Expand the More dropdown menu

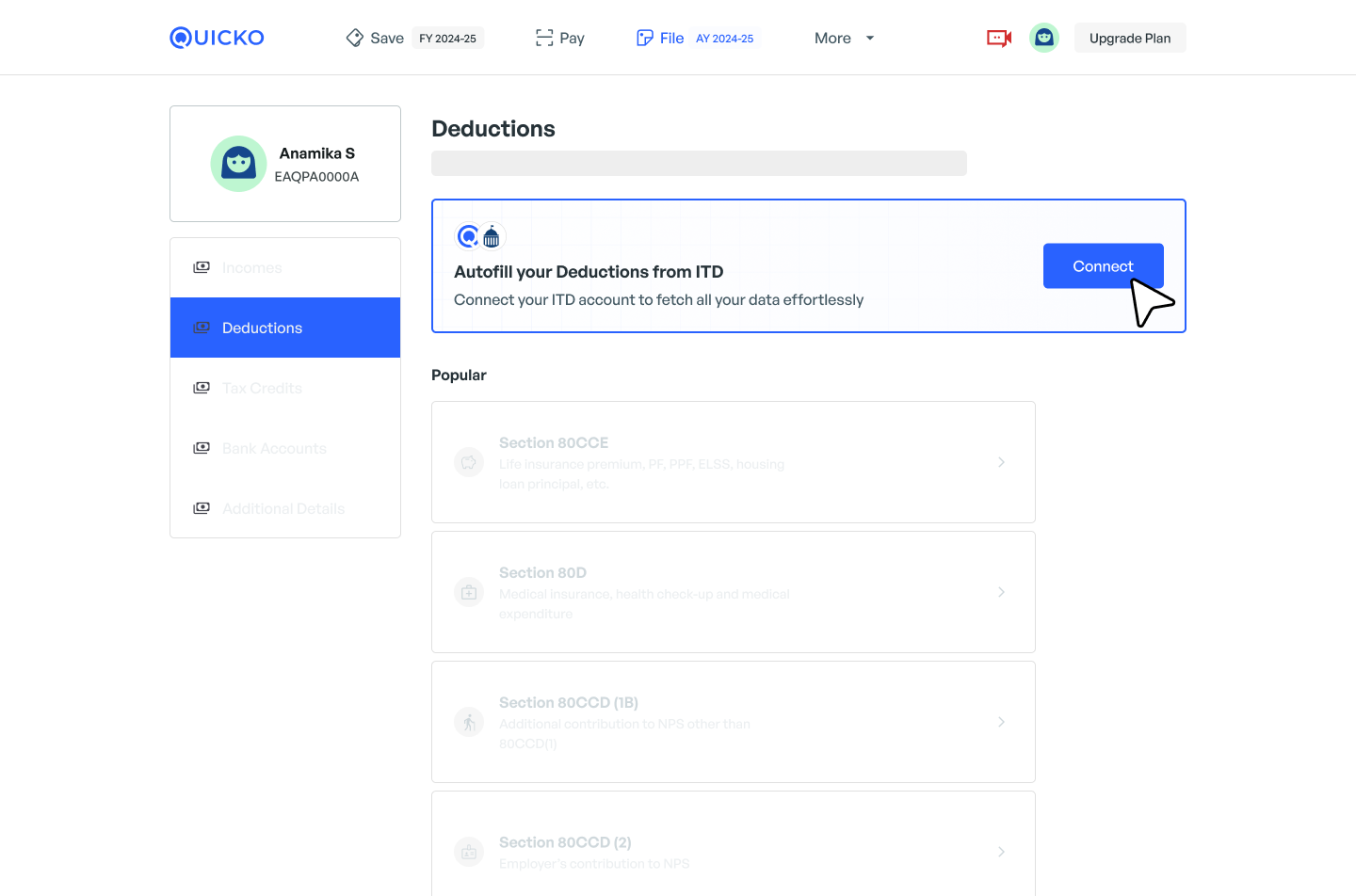[x=844, y=38]
